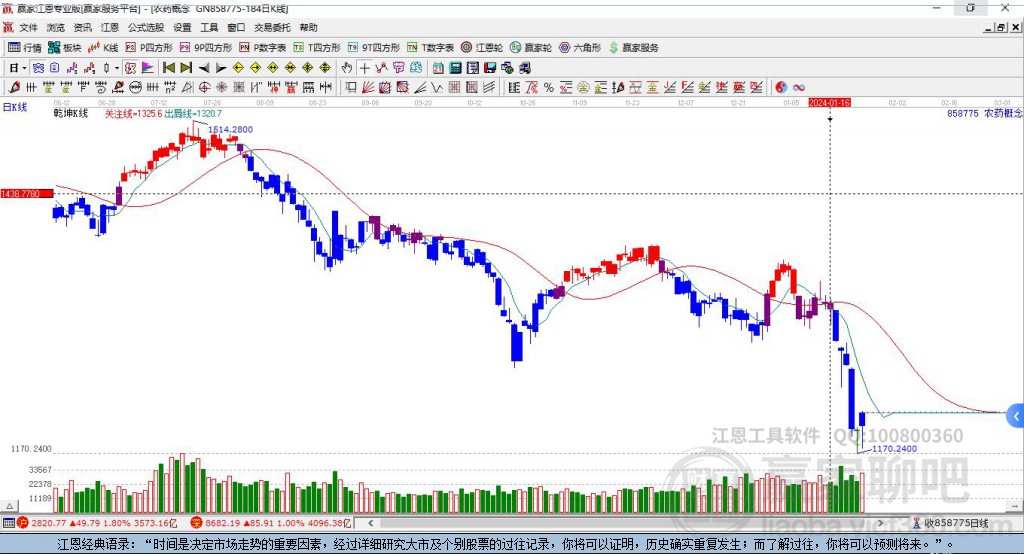The width and height of the screenshot is (1024, 554).
Task: Open the T数字表 tool
Action: tap(430, 48)
